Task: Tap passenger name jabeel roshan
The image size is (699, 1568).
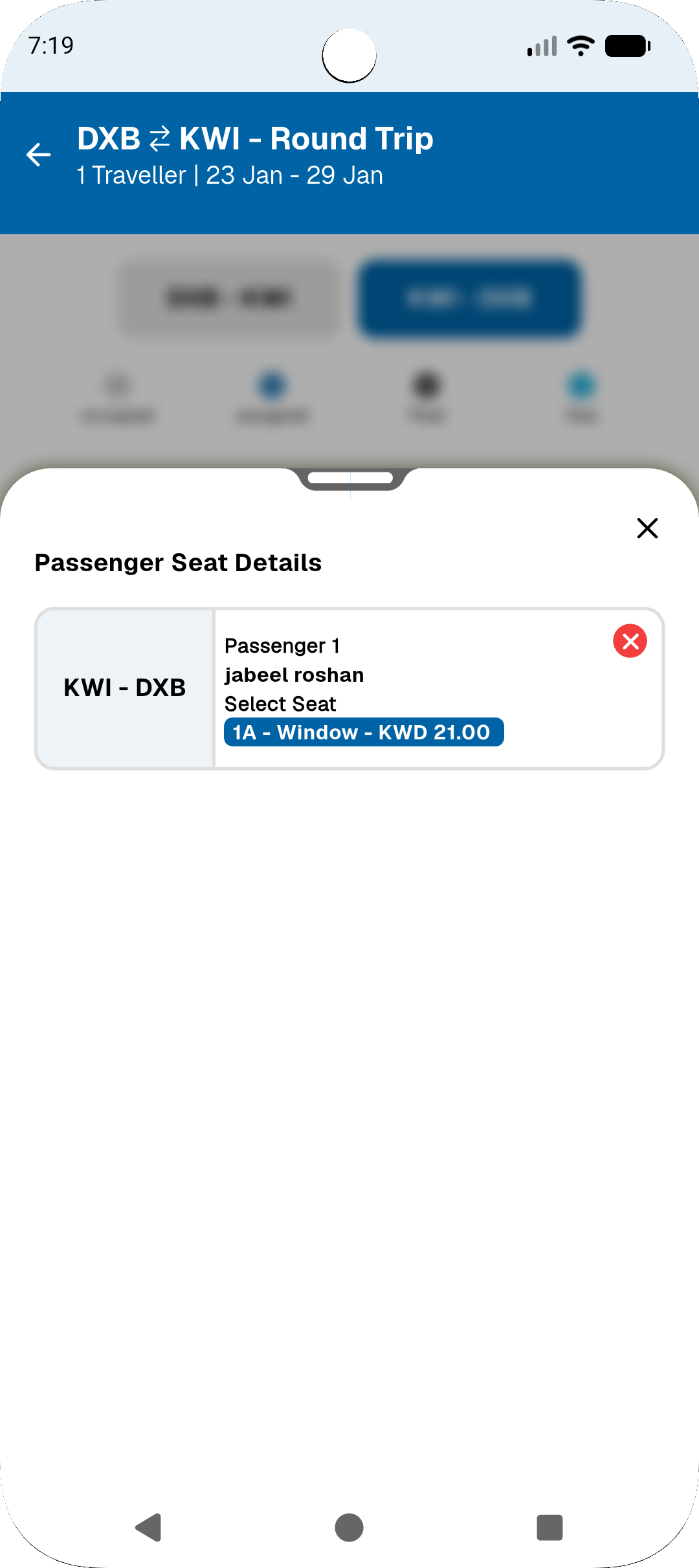Action: pos(294,675)
